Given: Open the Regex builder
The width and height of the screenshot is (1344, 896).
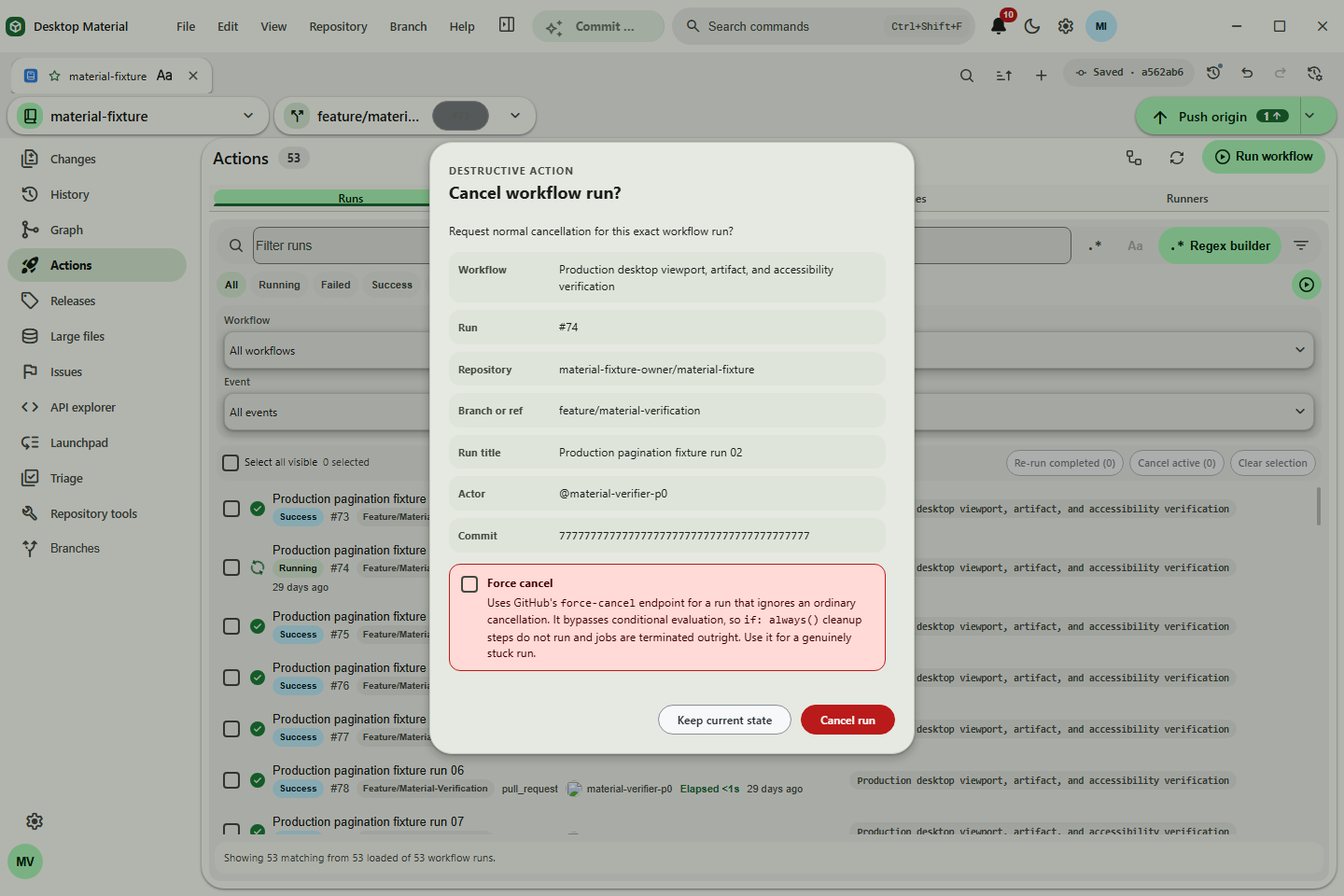Looking at the screenshot, I should point(1220,245).
